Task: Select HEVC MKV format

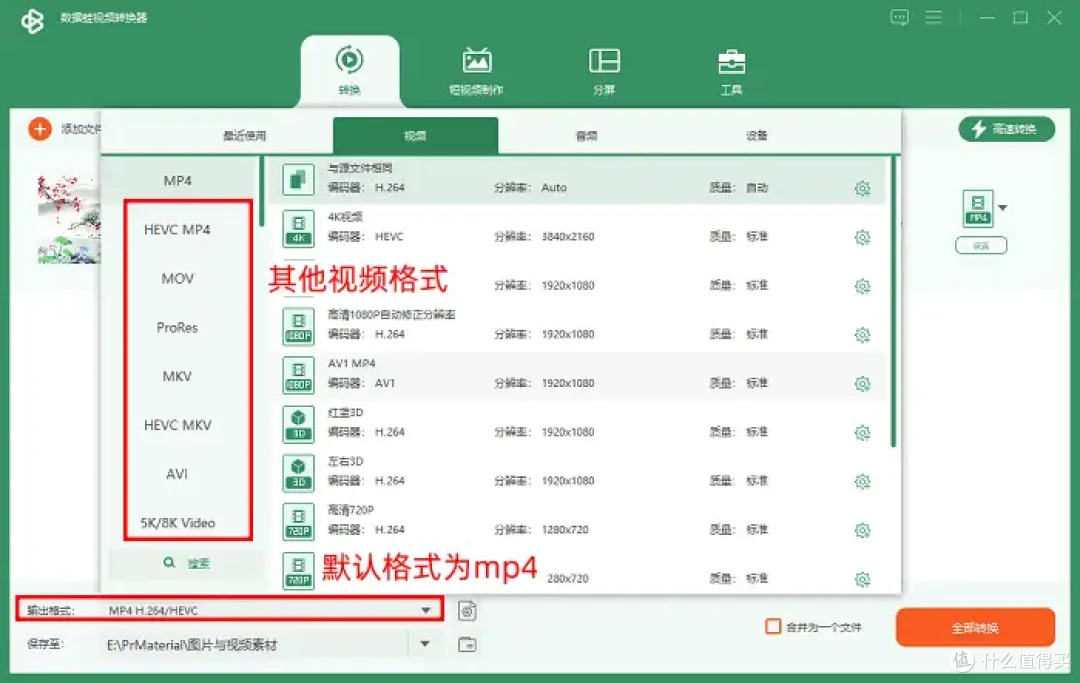Action: [178, 425]
